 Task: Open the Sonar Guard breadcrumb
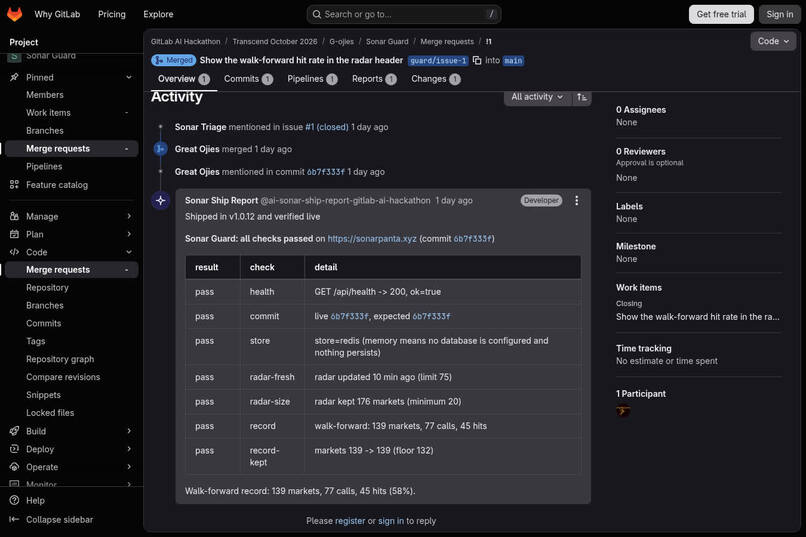pos(387,42)
